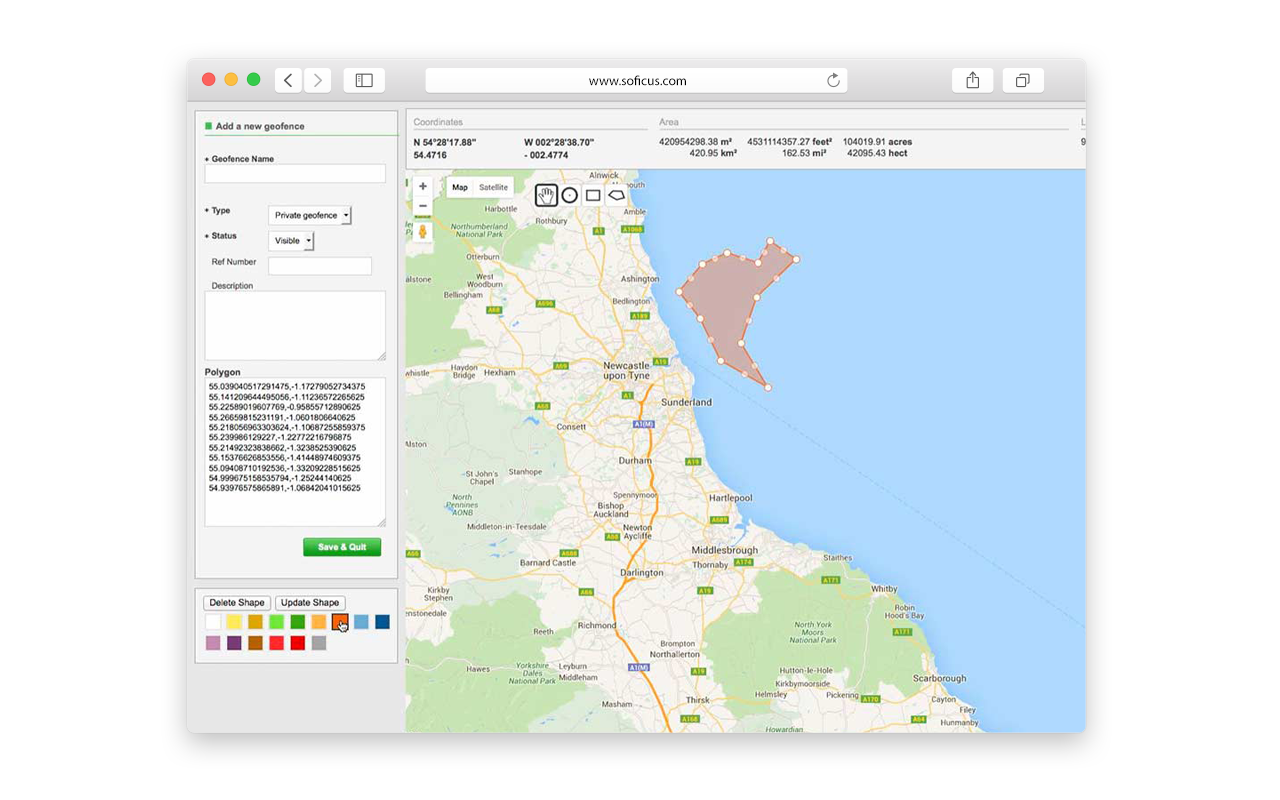The width and height of the screenshot is (1280, 800).
Task: Open the Type dropdown showing Private geofence
Action: pos(310,215)
